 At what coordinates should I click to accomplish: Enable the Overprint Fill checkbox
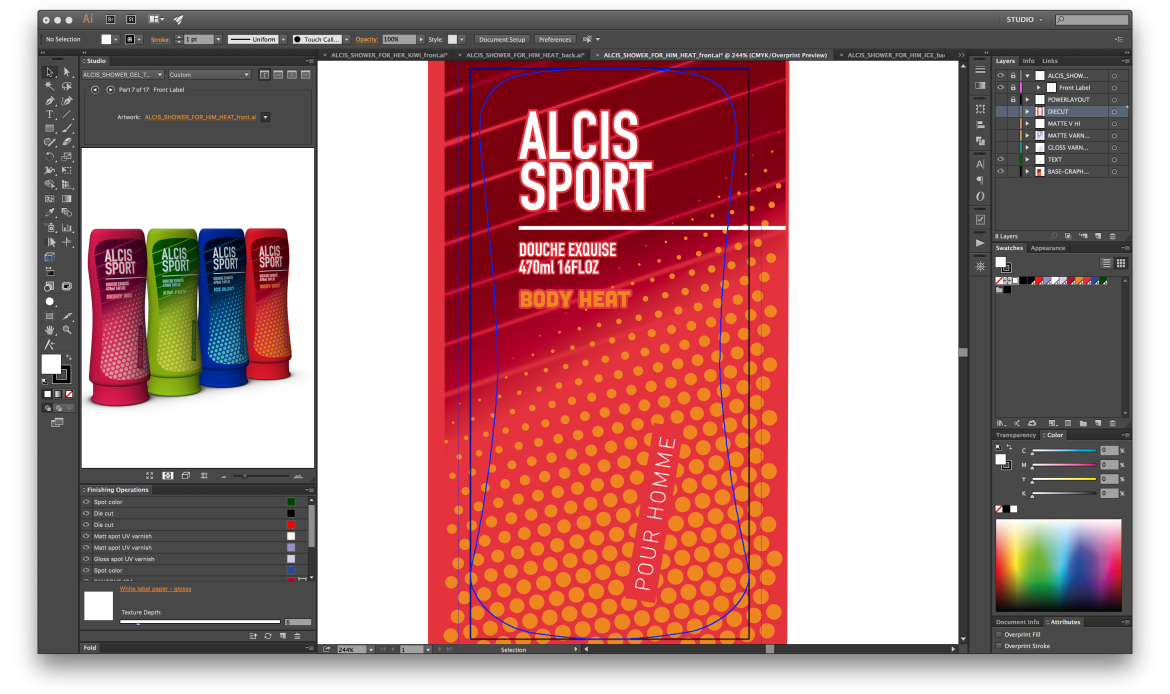pyautogui.click(x=999, y=634)
